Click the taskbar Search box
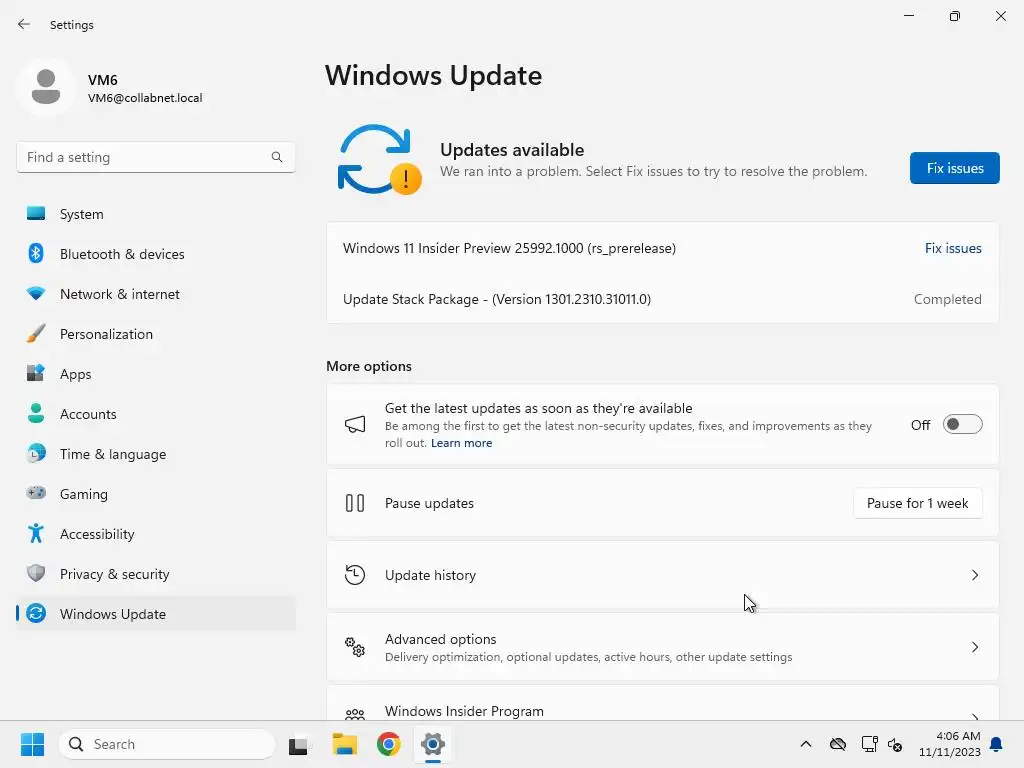Image resolution: width=1024 pixels, height=768 pixels. point(167,744)
